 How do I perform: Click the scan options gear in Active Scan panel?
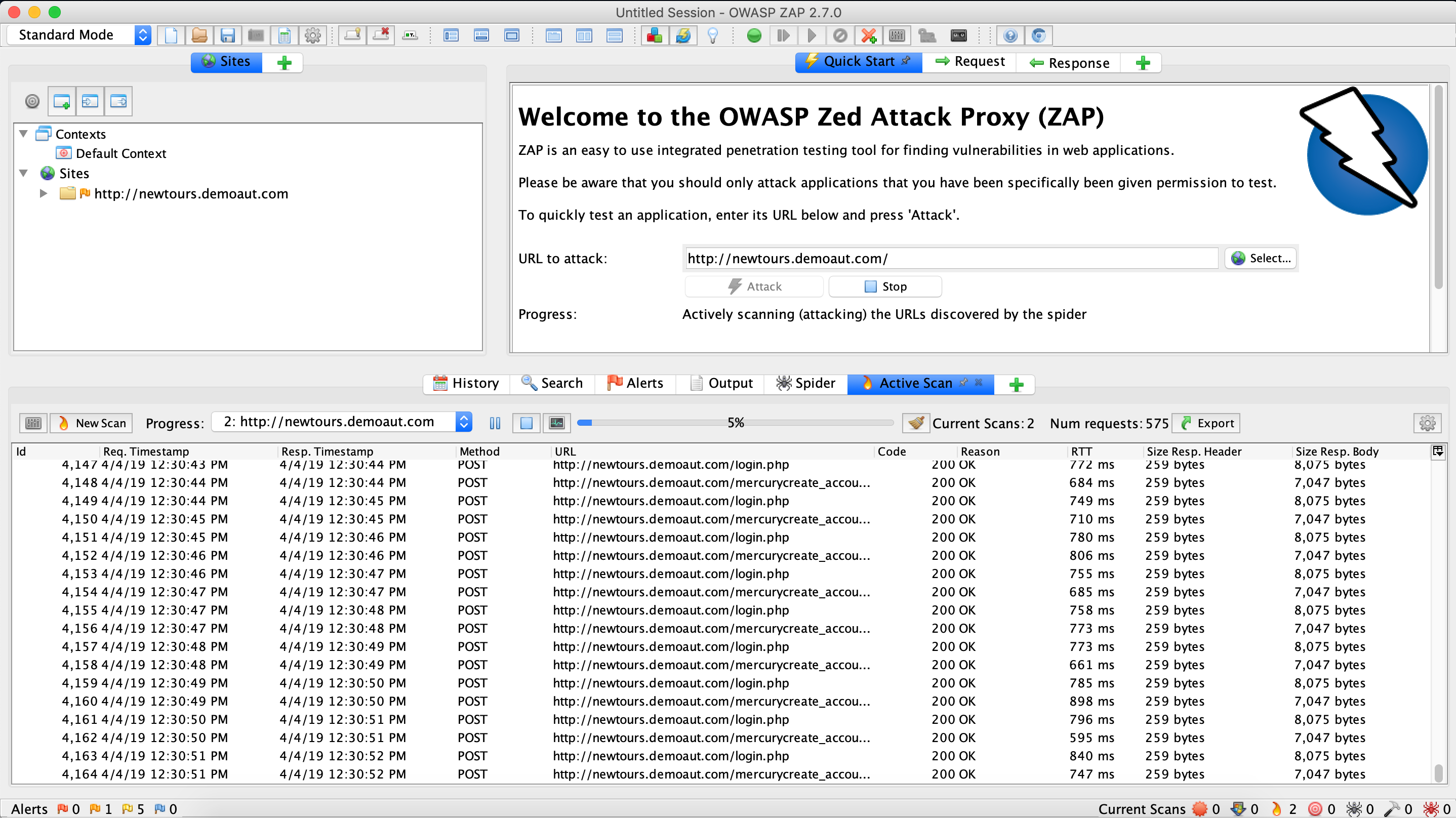[1428, 423]
